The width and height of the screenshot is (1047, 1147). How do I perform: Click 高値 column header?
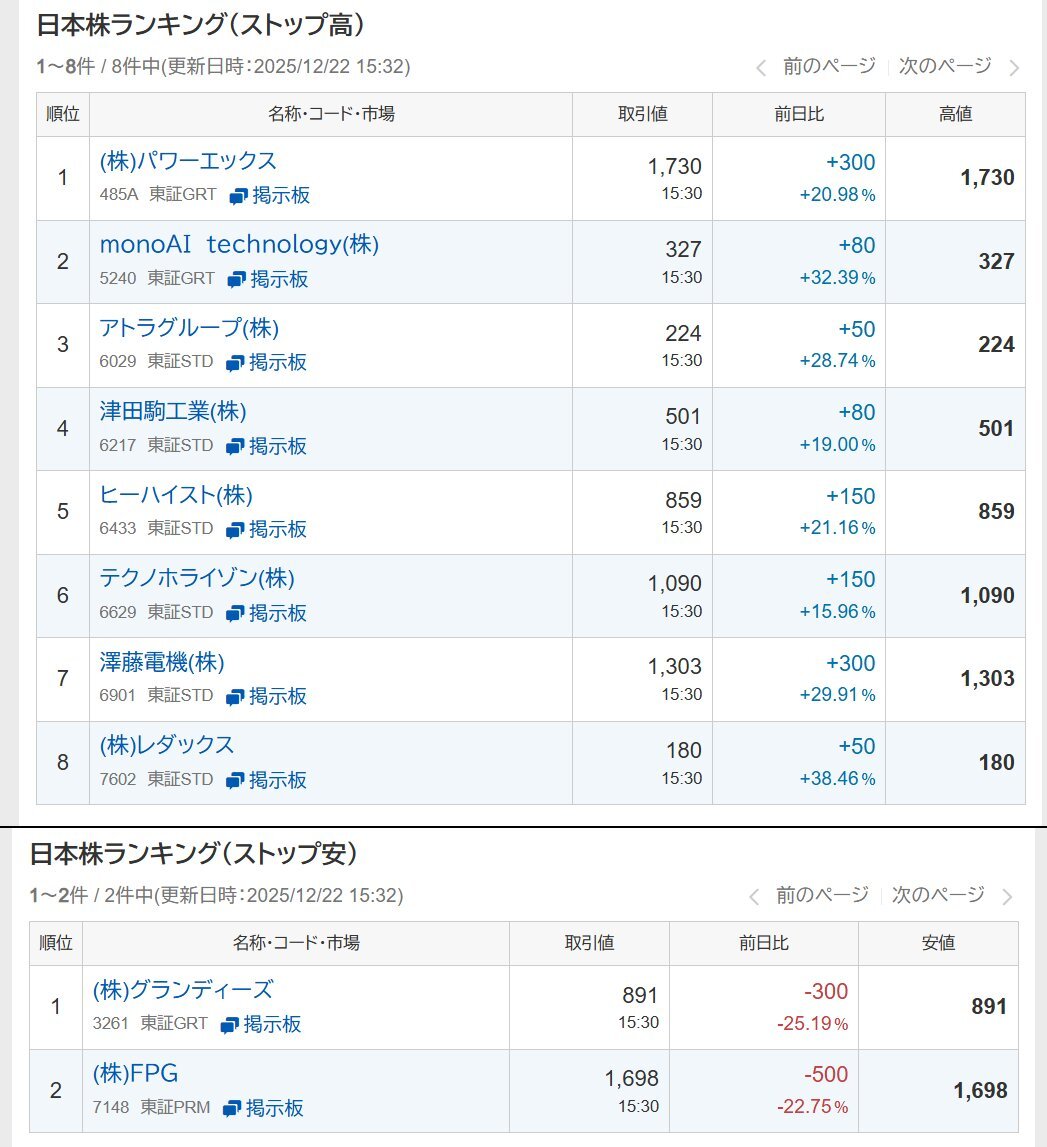coord(955,114)
